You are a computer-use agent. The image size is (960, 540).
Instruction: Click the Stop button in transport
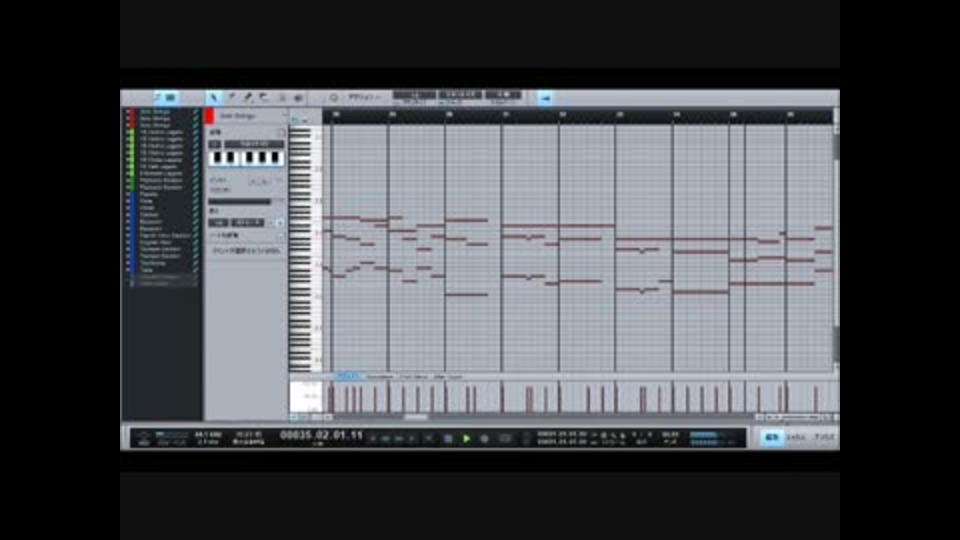(x=448, y=438)
